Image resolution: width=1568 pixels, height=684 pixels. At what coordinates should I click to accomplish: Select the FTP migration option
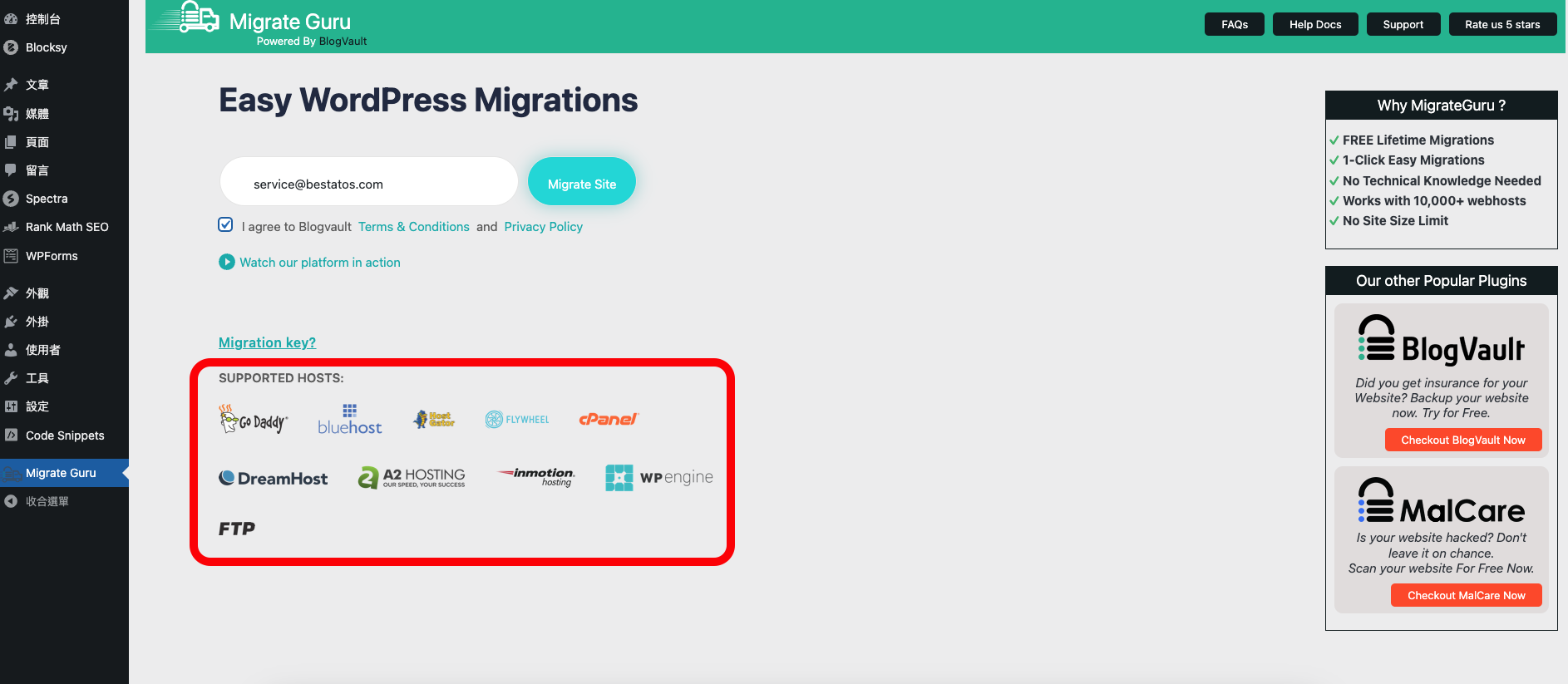tap(237, 529)
